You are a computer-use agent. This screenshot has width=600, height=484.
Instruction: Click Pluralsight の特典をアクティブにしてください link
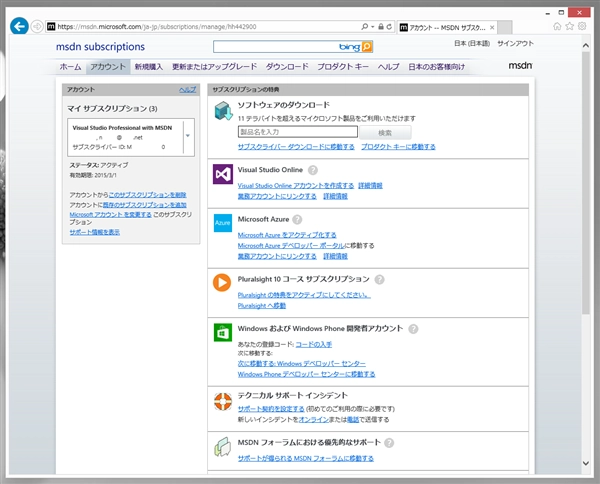tap(304, 295)
